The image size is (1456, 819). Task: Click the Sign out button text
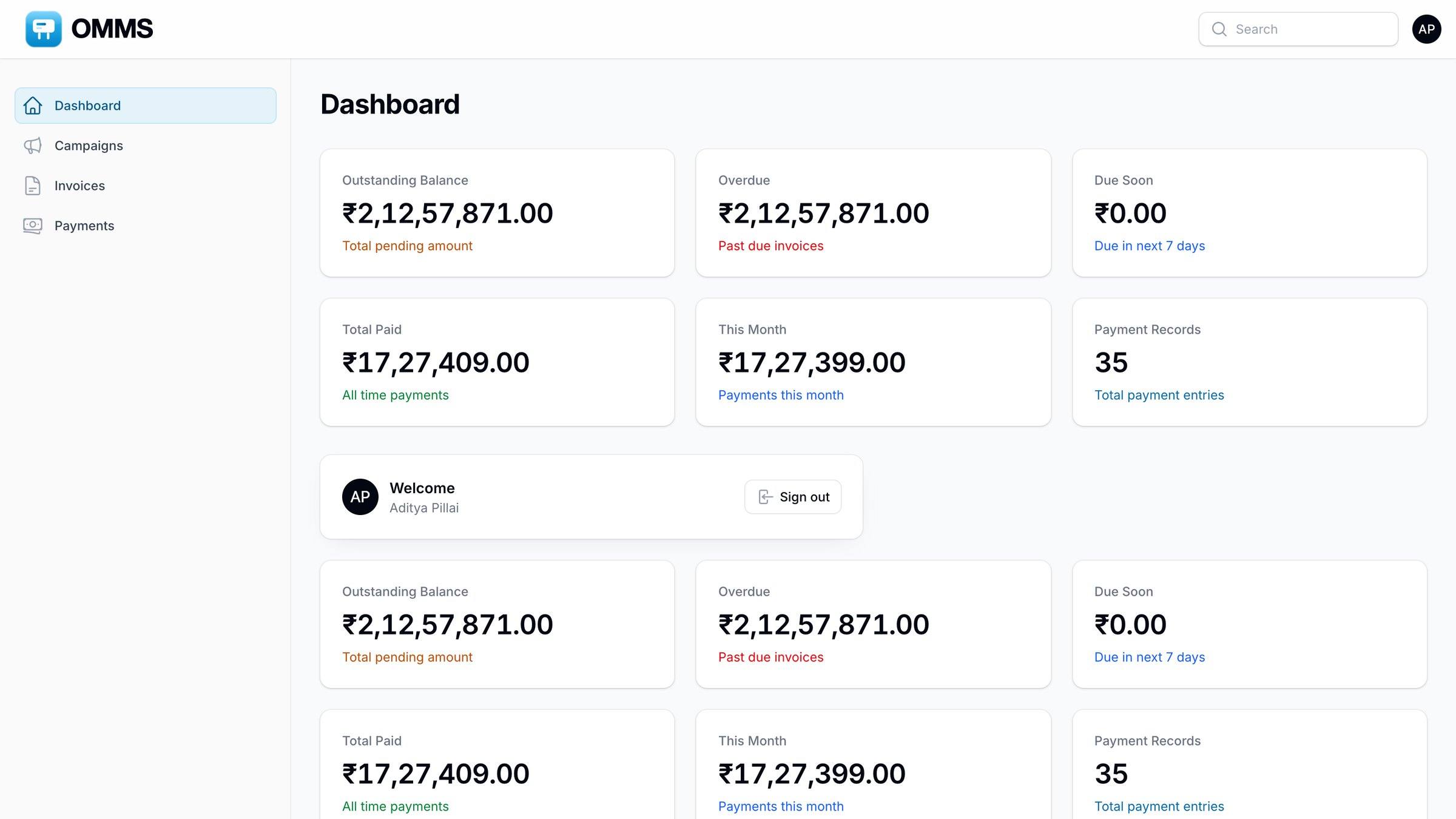[x=804, y=497]
